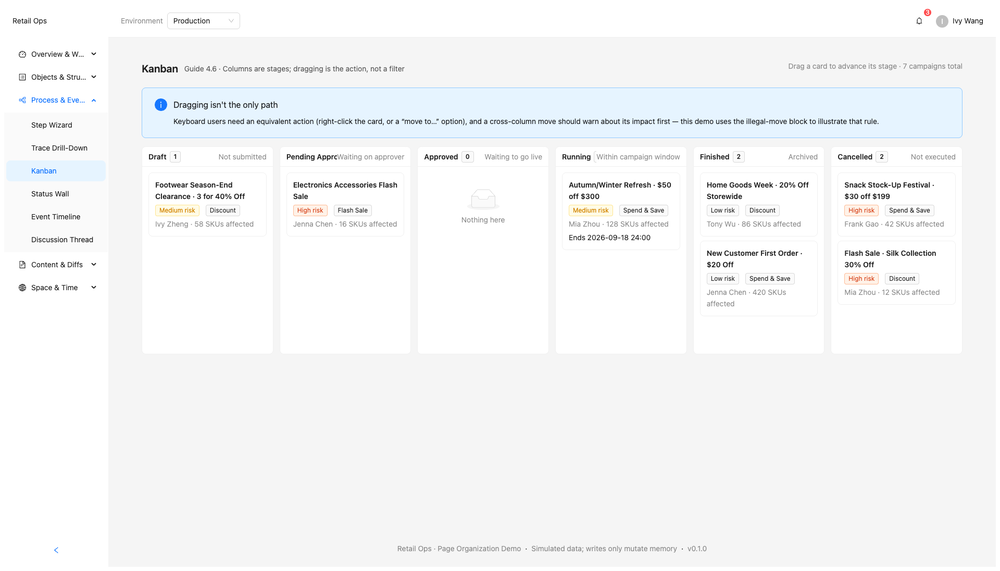Open the Status Wall page
This screenshot has width=1000, height=571.
(55, 194)
